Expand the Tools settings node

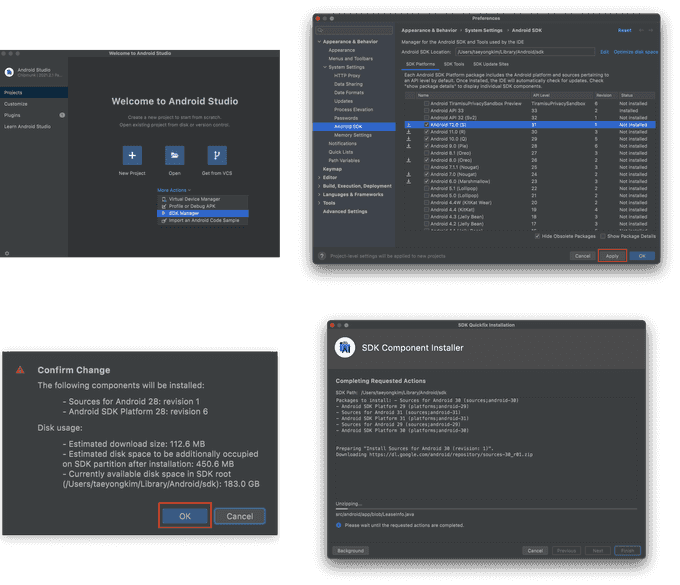(320, 203)
